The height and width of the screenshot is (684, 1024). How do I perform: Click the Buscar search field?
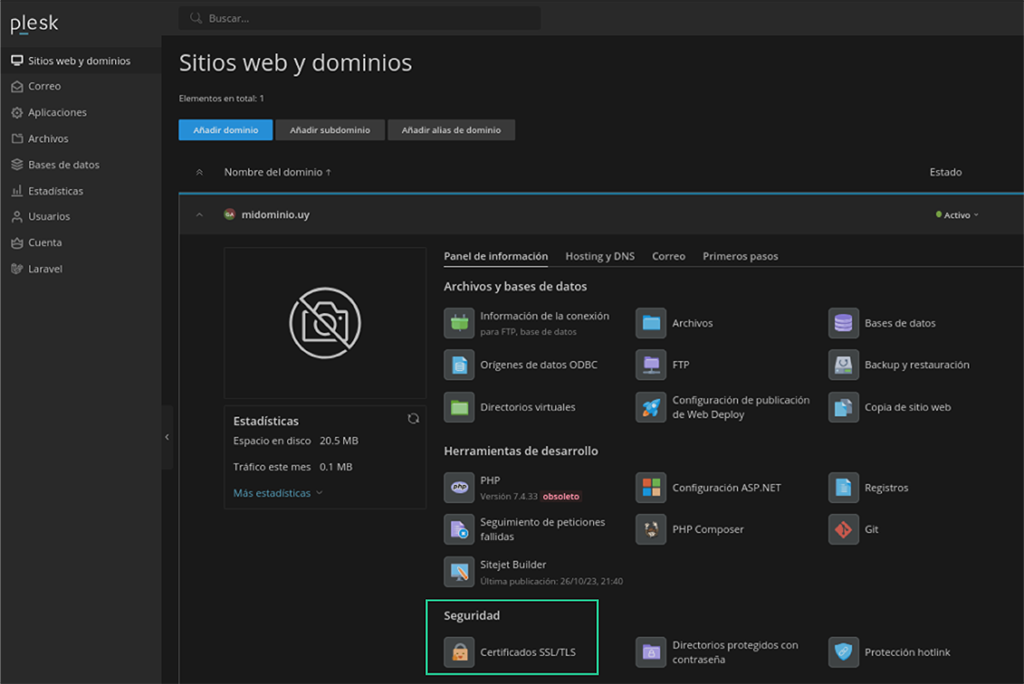(x=360, y=18)
